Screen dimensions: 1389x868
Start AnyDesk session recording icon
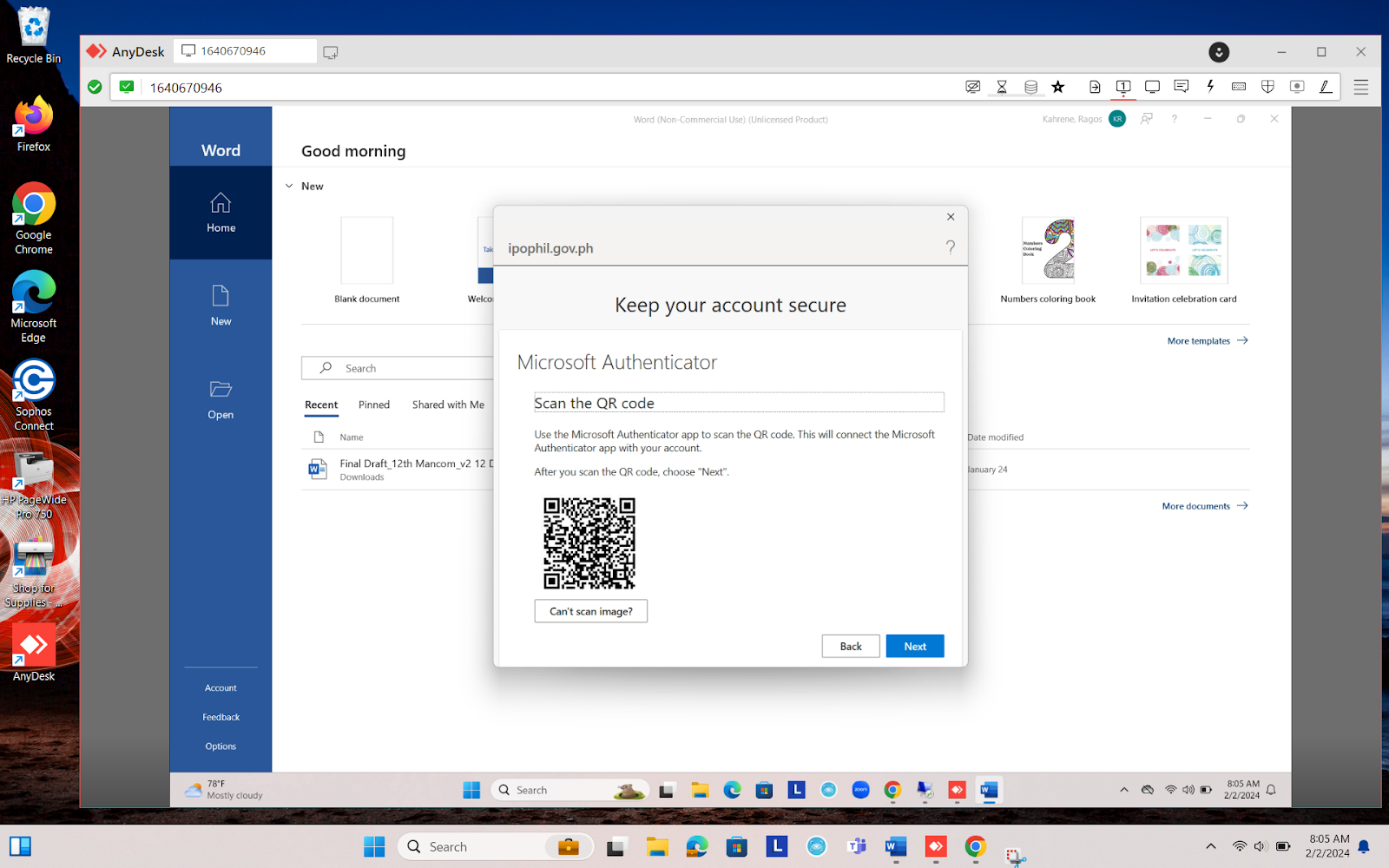1297,87
